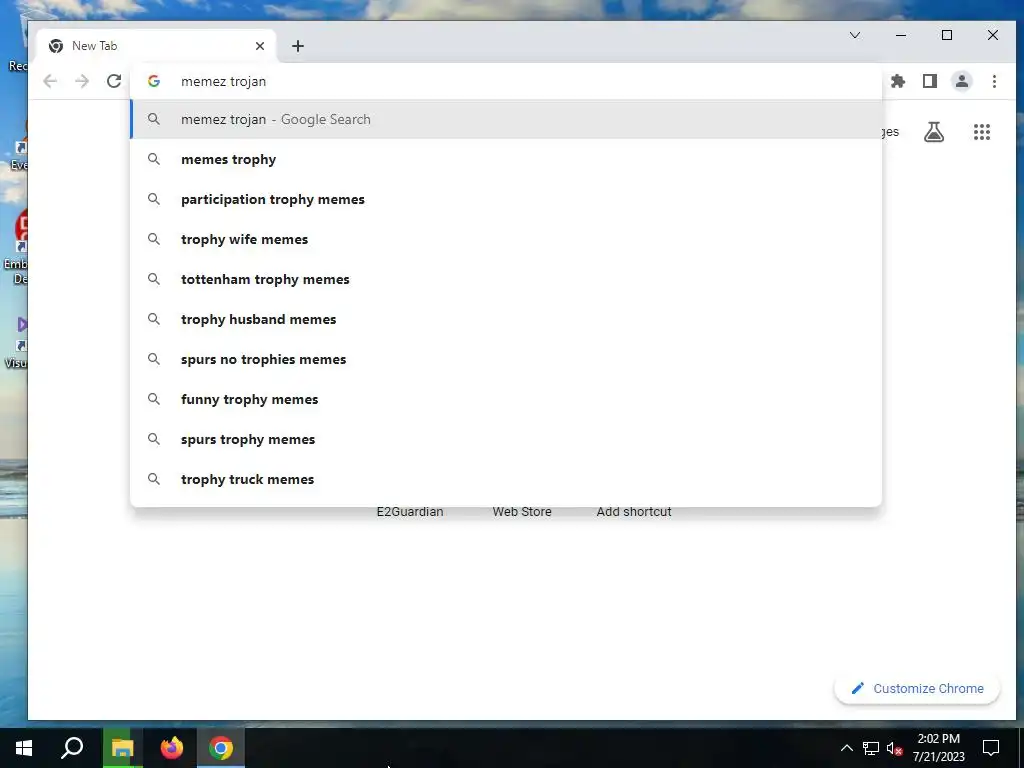Pick 'trophy truck memes' suggestion
Viewport: 1024px width, 768px height.
pyautogui.click(x=506, y=479)
